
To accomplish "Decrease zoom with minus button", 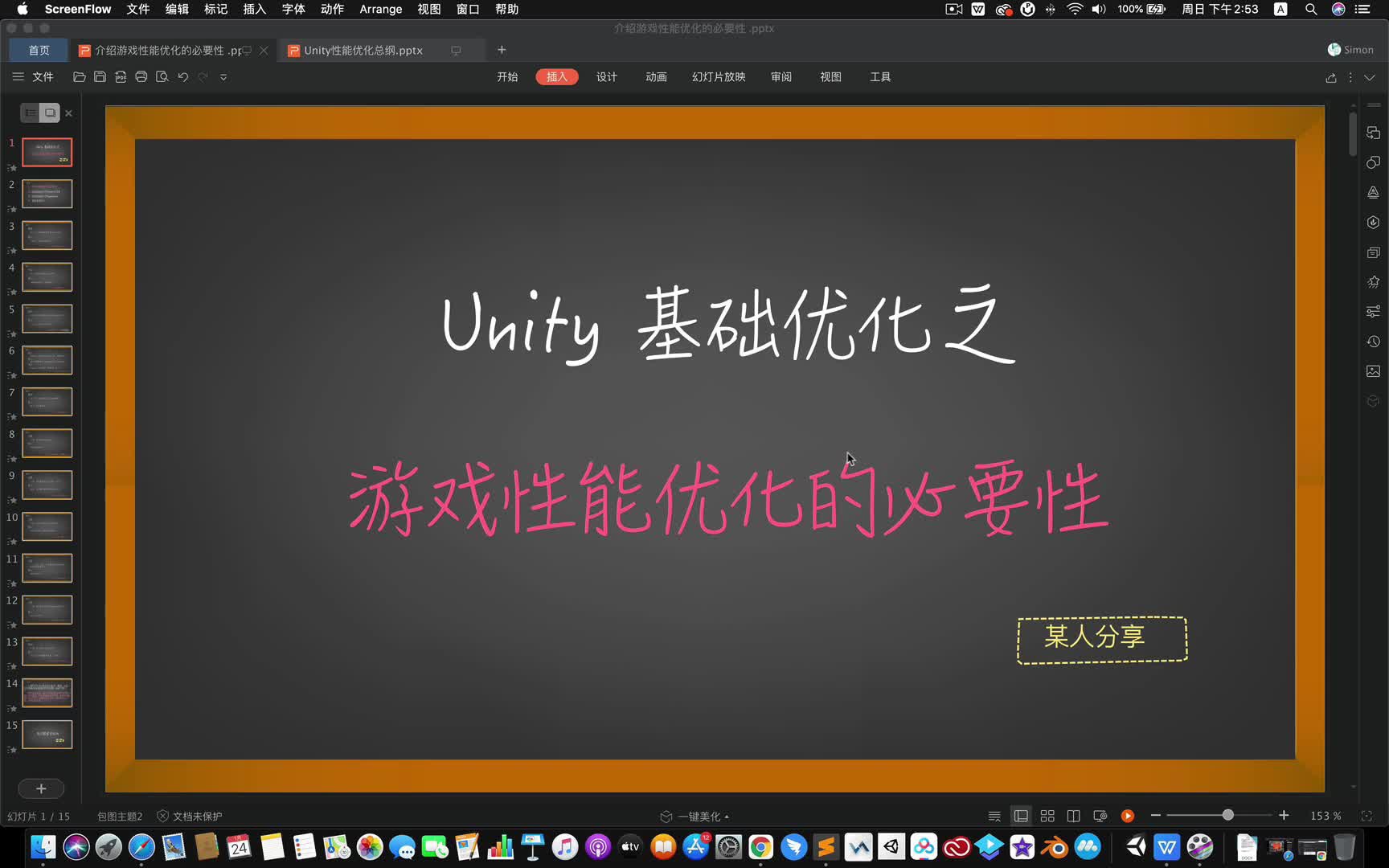I will click(x=1156, y=816).
